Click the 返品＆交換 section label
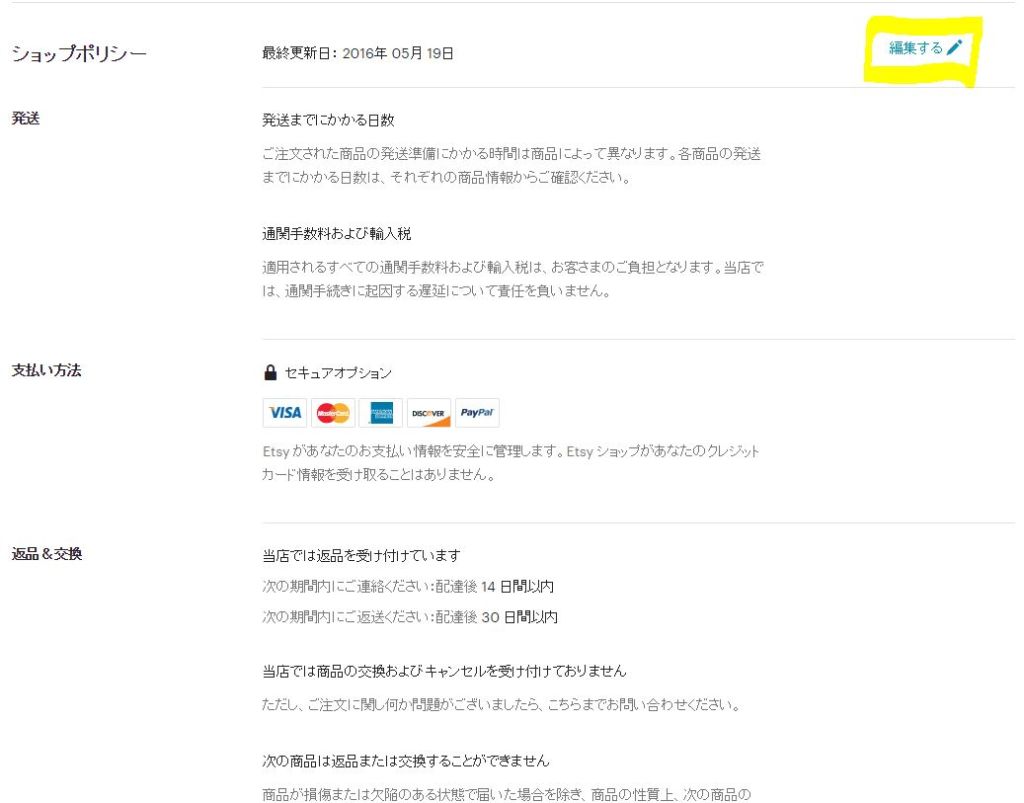 click(47, 554)
